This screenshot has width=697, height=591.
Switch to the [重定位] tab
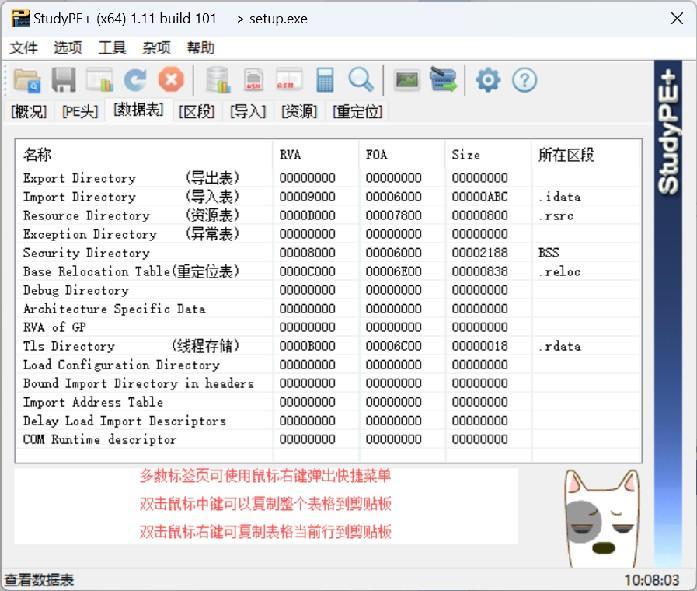coord(358,112)
